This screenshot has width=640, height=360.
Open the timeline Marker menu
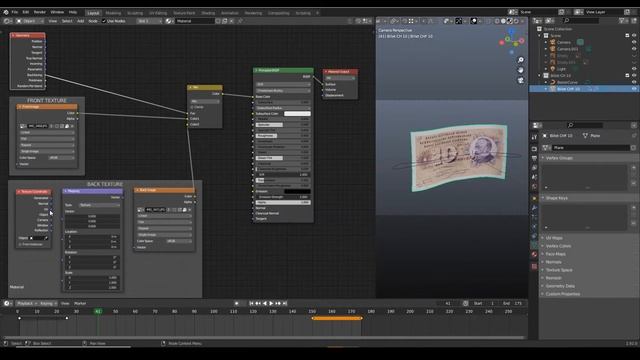pos(80,303)
